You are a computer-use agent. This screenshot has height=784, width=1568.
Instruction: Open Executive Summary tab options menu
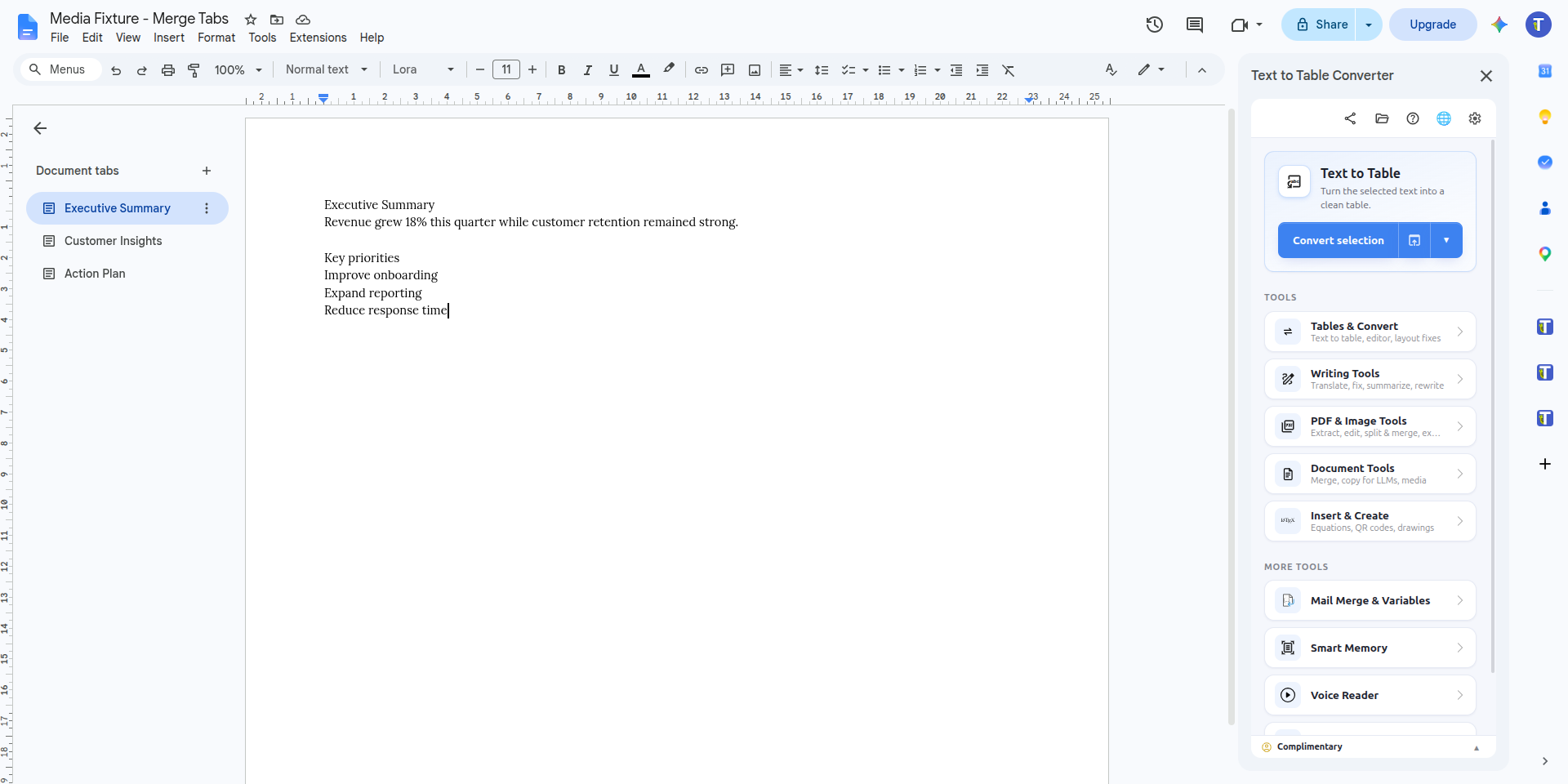(x=207, y=208)
